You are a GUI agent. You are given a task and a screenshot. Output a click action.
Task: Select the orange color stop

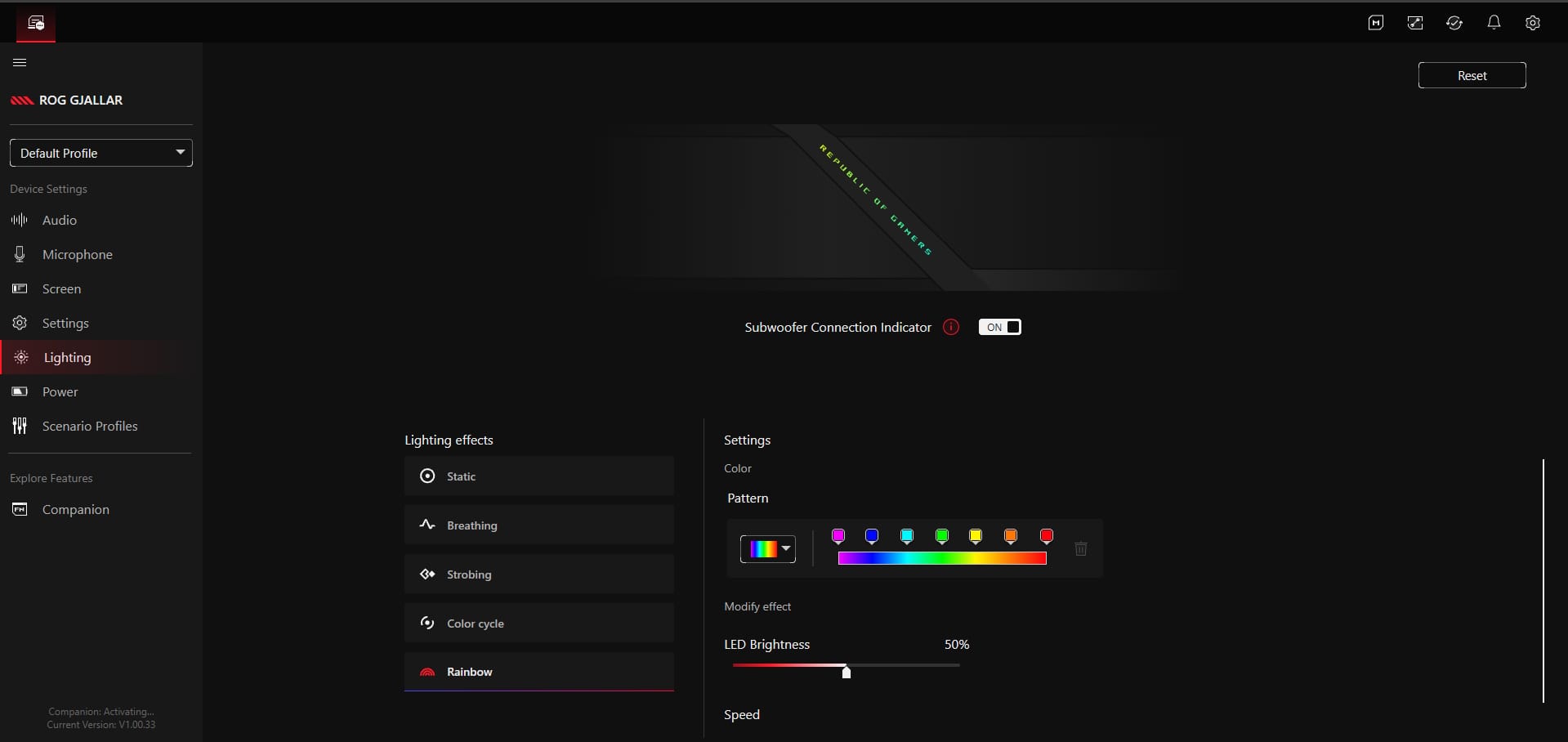coord(1011,536)
